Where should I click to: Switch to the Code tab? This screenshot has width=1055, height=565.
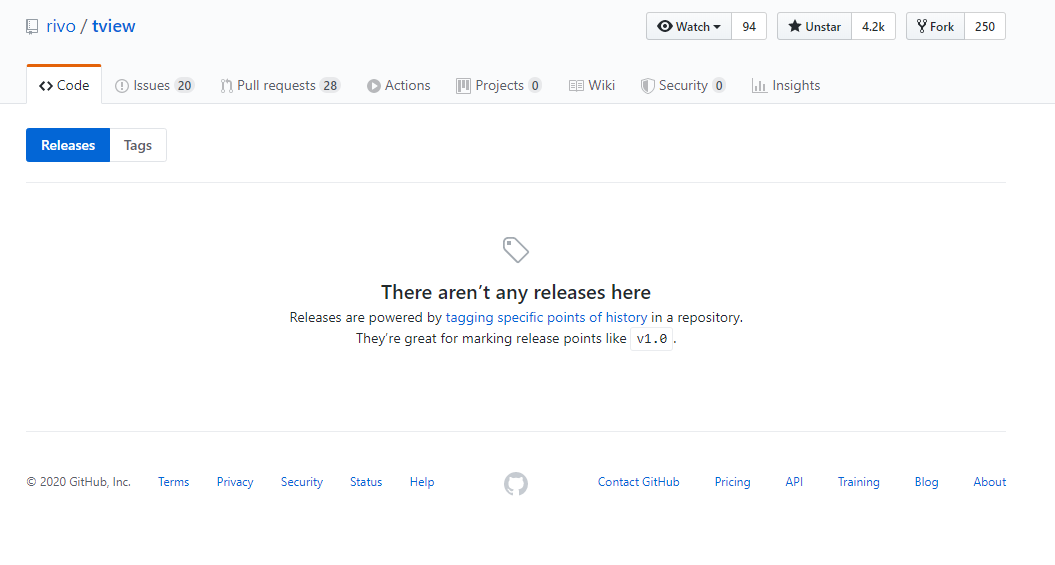(x=64, y=85)
